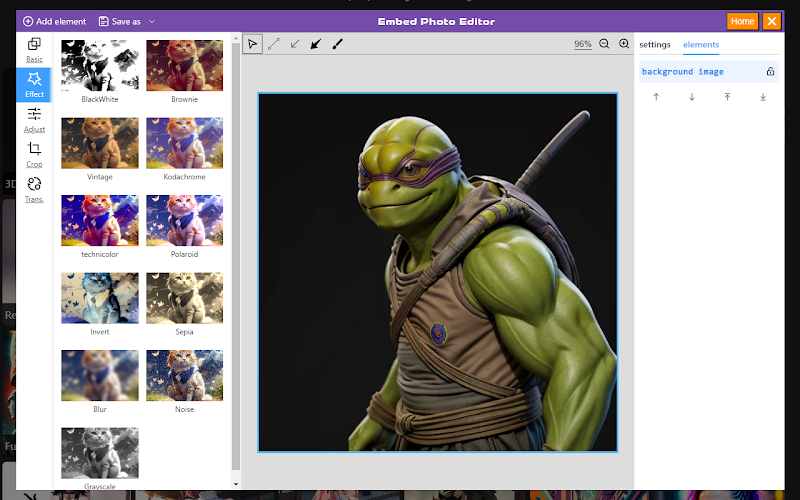Apply the Vintage effect thumbnail
Viewport: 800px width, 500px height.
pos(100,143)
